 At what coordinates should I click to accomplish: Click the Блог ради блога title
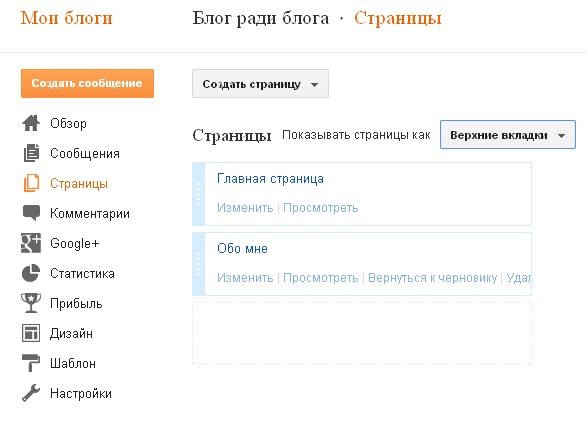261,19
